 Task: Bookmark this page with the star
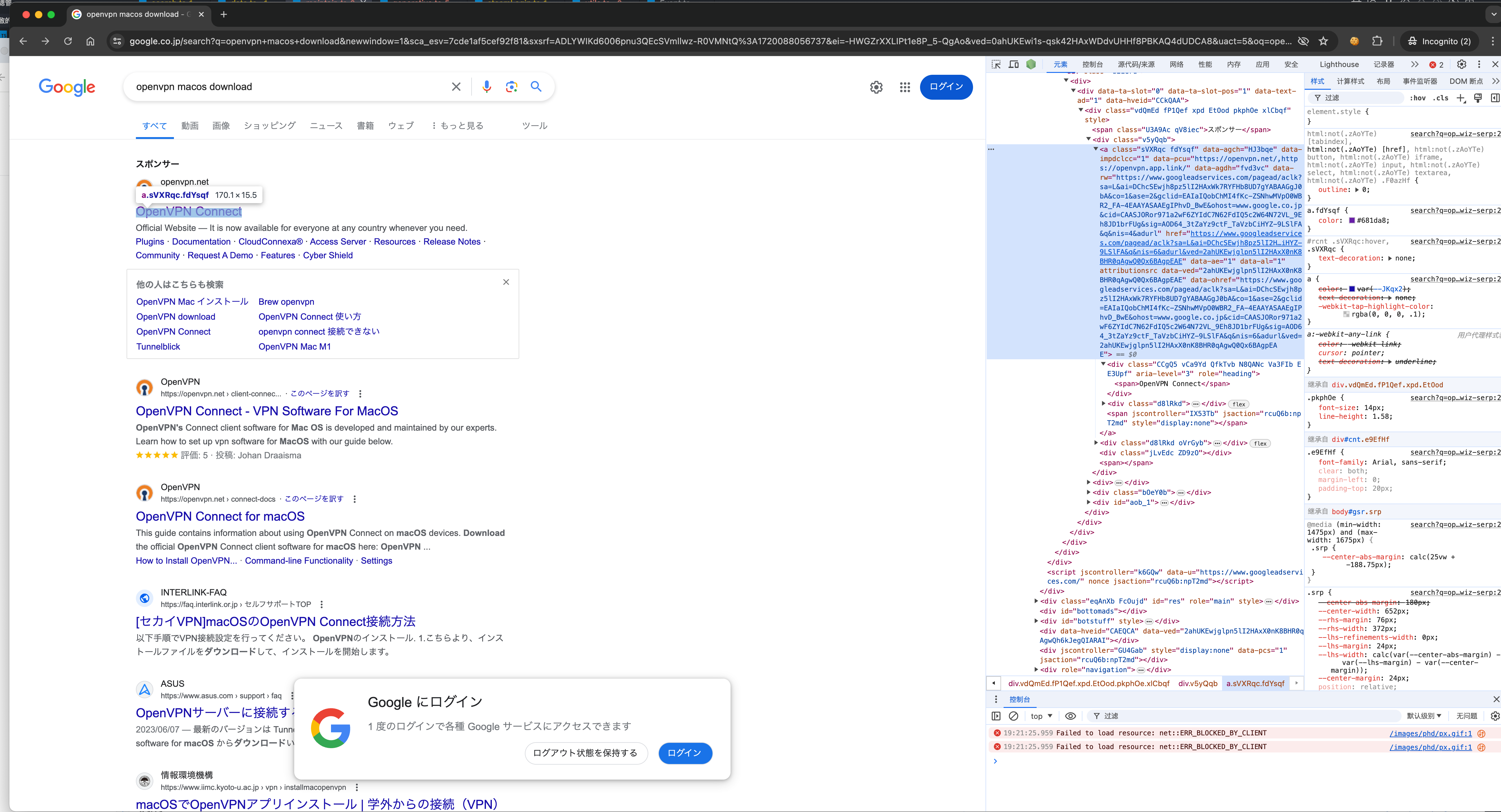(x=1323, y=41)
